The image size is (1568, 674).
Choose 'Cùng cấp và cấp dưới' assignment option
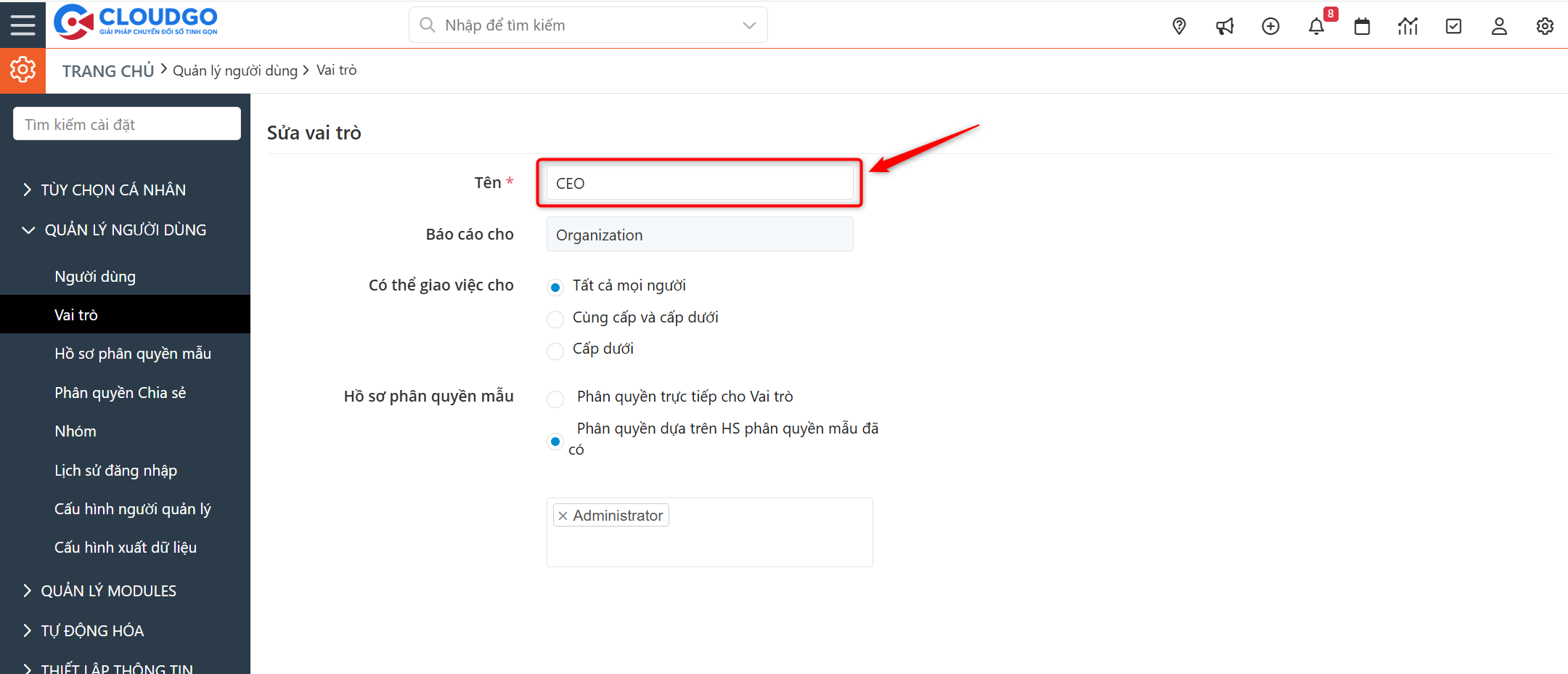tap(555, 319)
